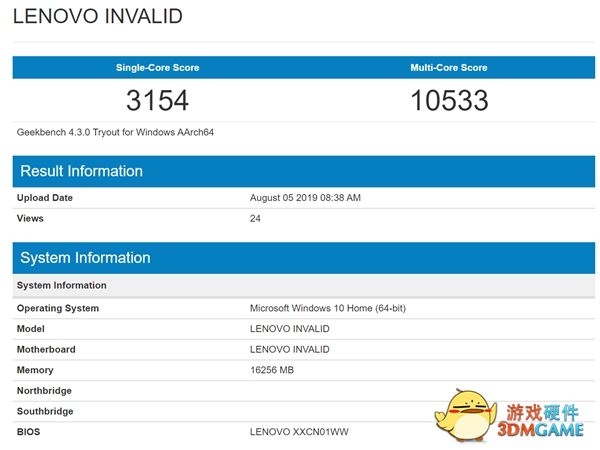Select the Single-Core Score header
This screenshot has width=600, height=450.
(x=158, y=68)
